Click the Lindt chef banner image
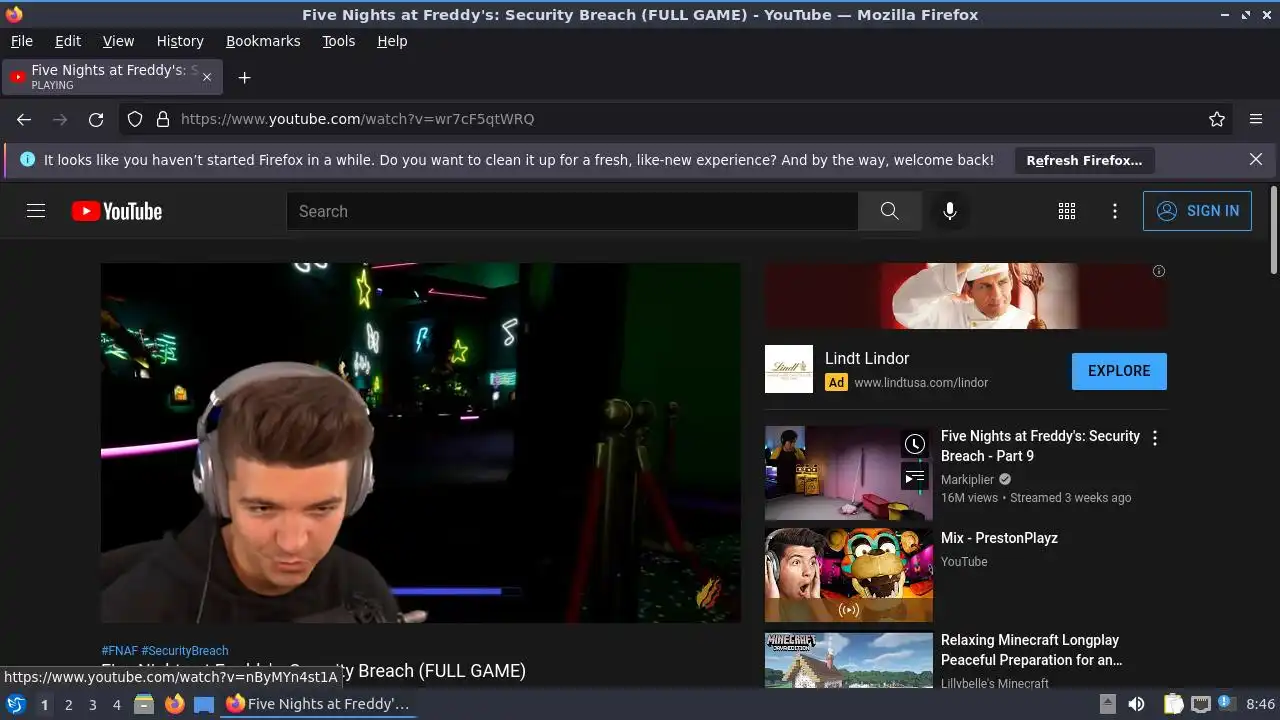 click(966, 296)
